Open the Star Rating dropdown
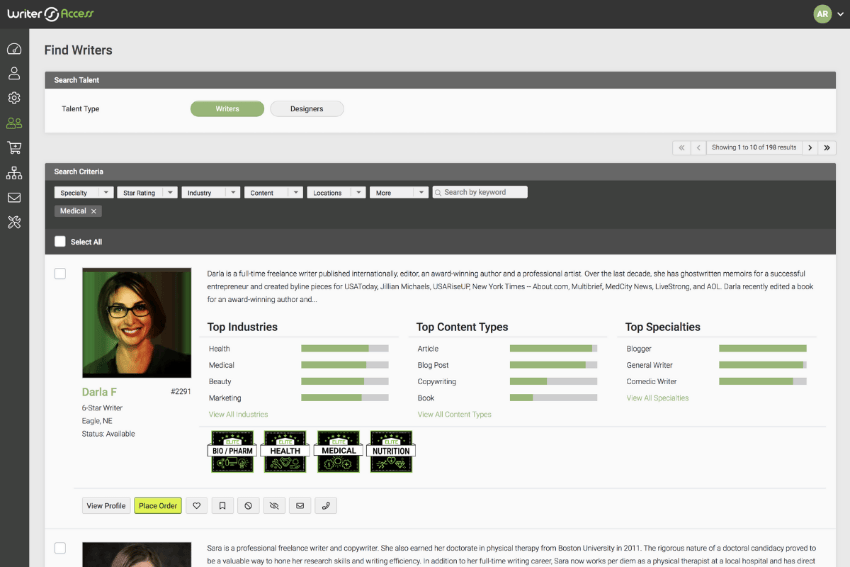Screen dimensions: 850x567 click(x=147, y=192)
